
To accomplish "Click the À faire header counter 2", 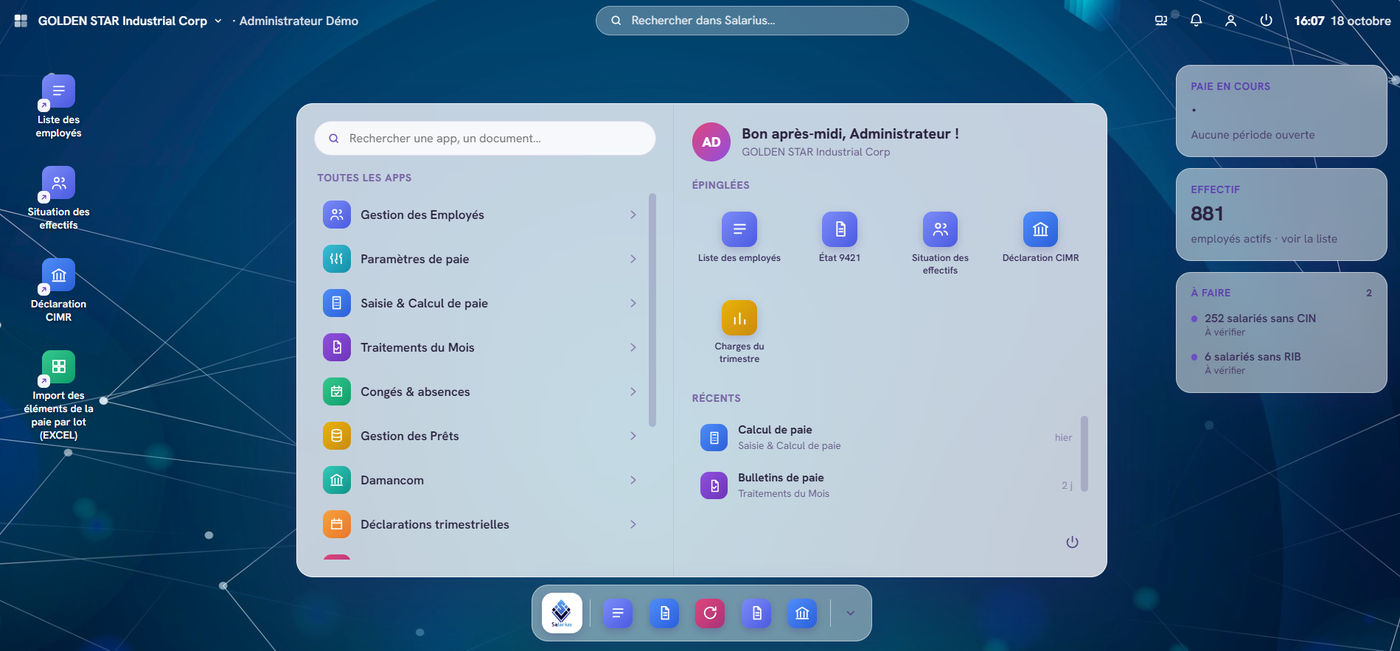I will 1369,293.
